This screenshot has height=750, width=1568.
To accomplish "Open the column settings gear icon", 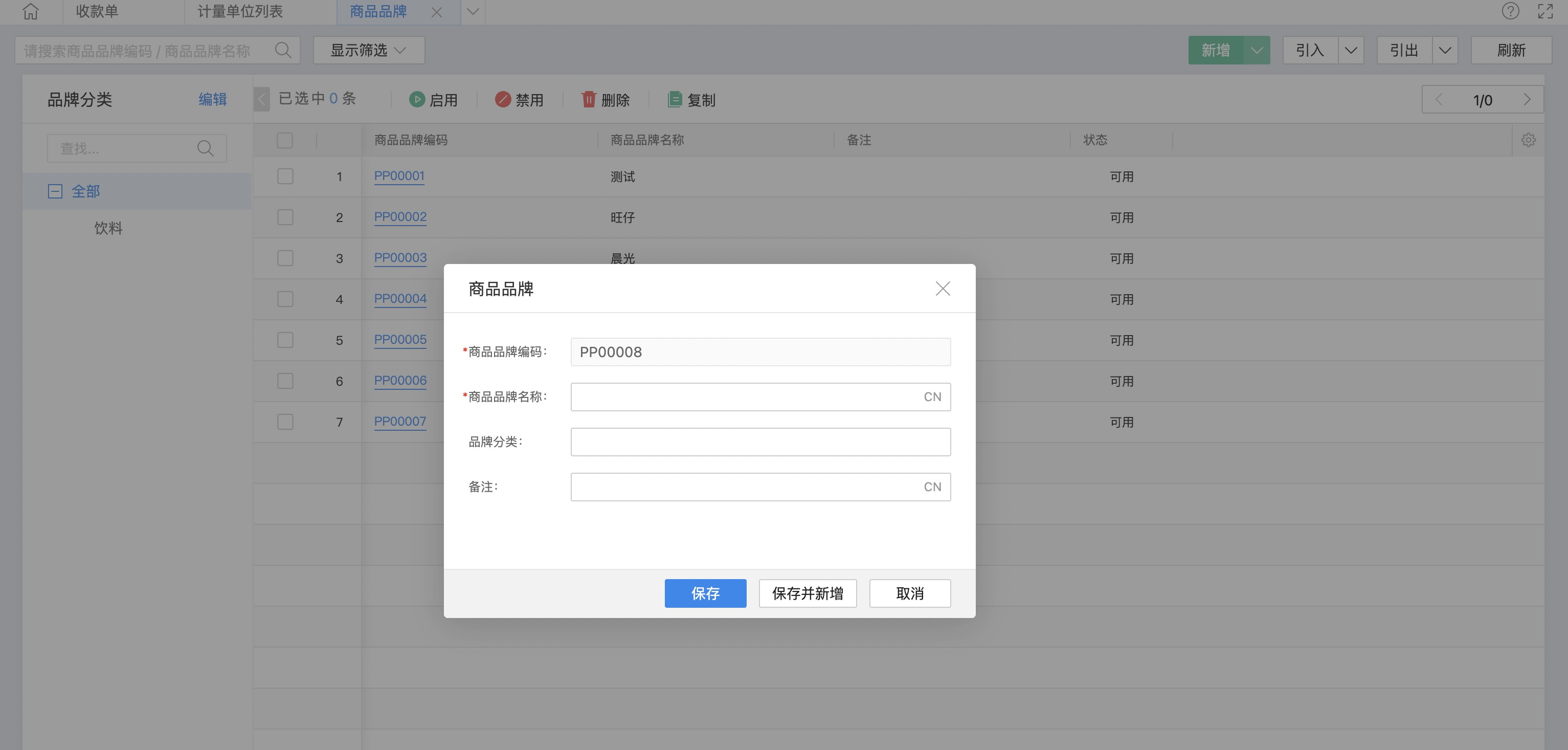I will 1528,140.
